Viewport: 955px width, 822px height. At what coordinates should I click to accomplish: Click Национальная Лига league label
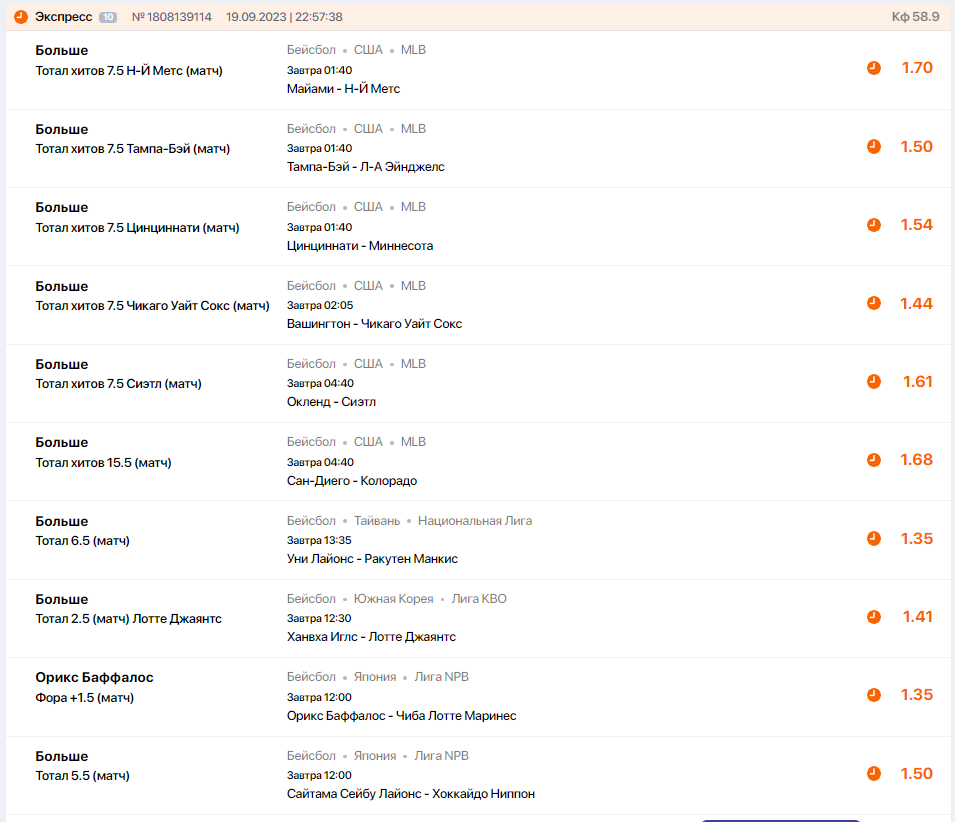tap(475, 521)
